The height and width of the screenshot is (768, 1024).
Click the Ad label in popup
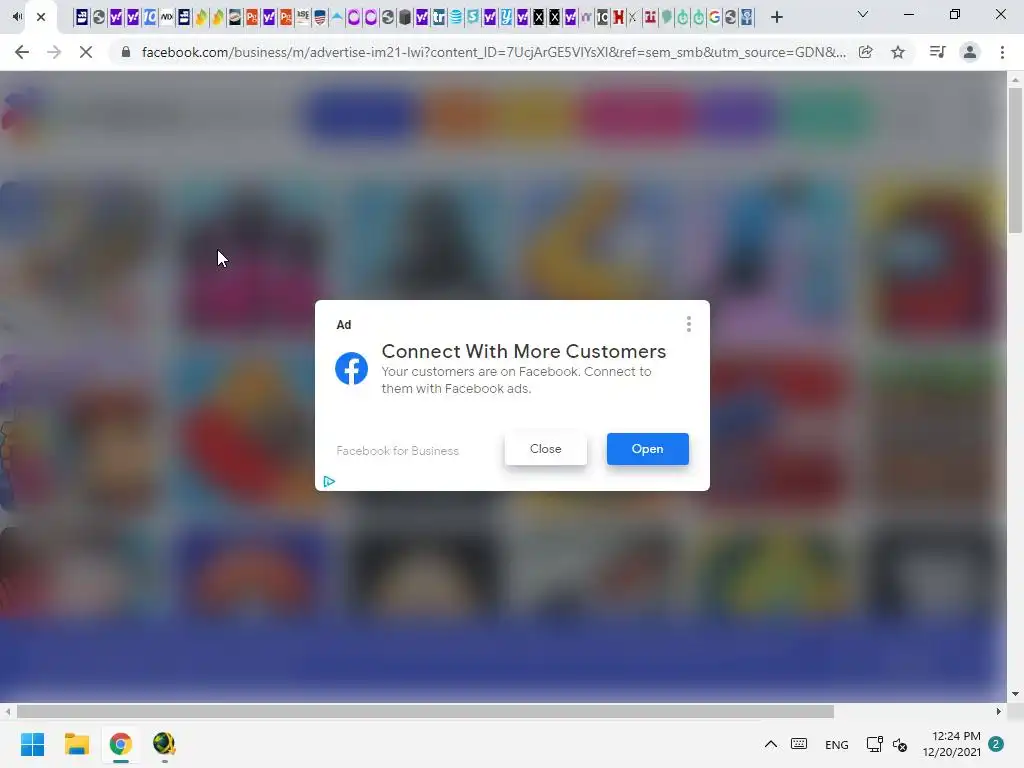pyautogui.click(x=344, y=325)
